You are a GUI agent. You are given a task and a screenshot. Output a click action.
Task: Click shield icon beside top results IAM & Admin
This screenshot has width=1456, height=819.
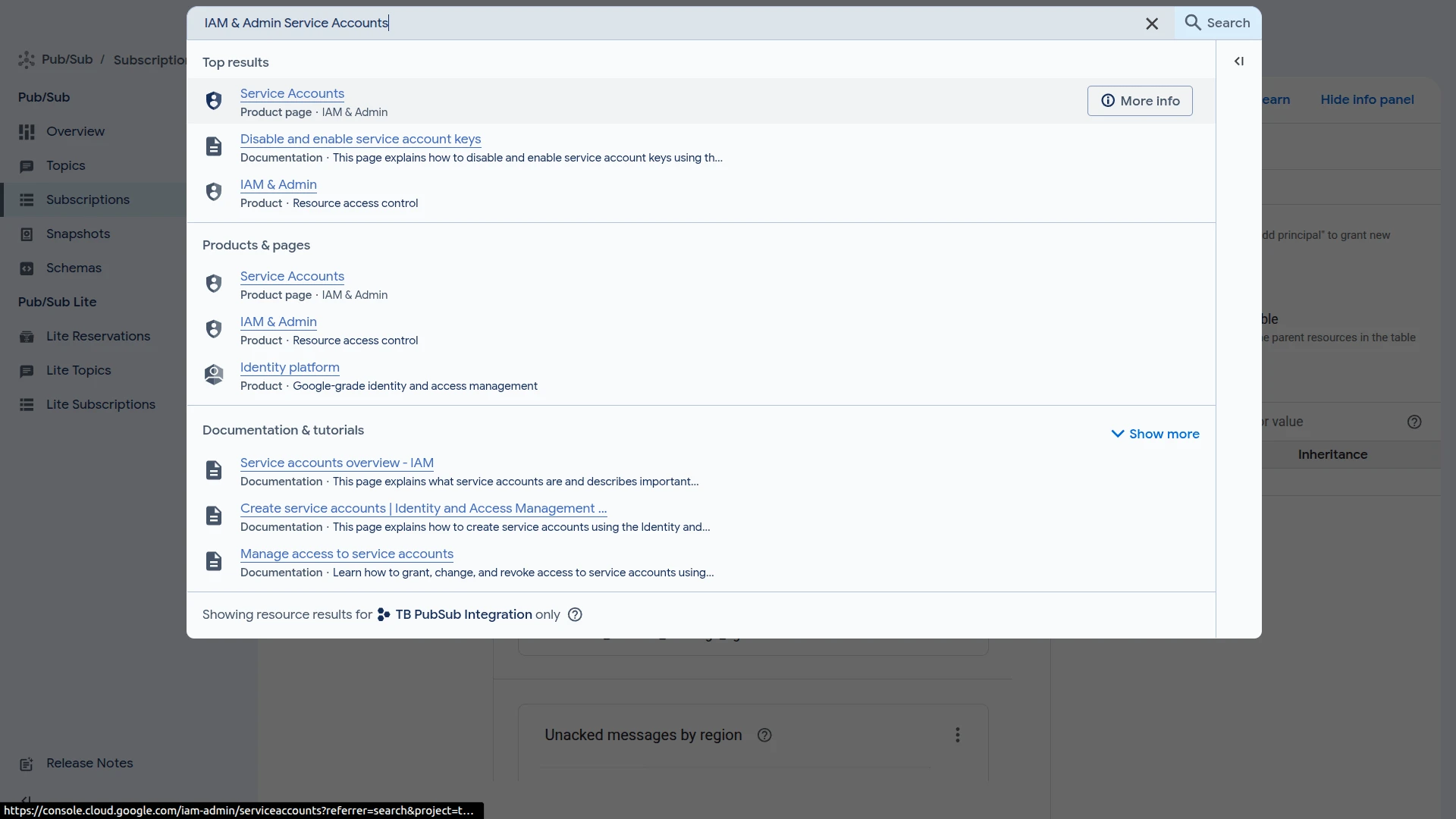coord(214,192)
